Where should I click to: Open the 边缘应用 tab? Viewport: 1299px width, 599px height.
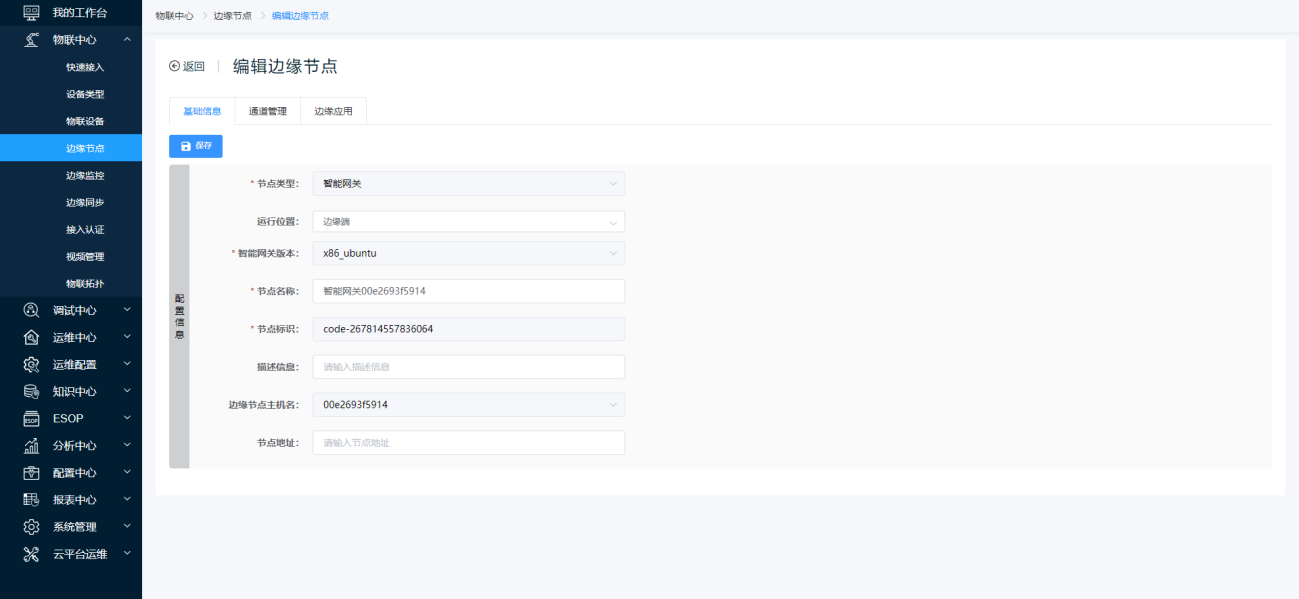point(333,111)
